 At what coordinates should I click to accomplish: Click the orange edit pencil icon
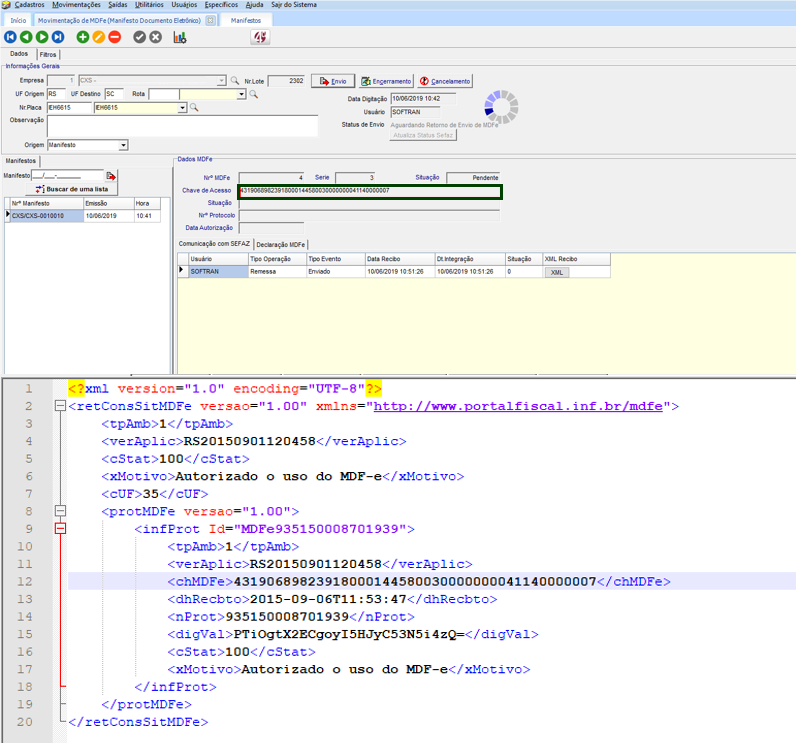tap(99, 37)
